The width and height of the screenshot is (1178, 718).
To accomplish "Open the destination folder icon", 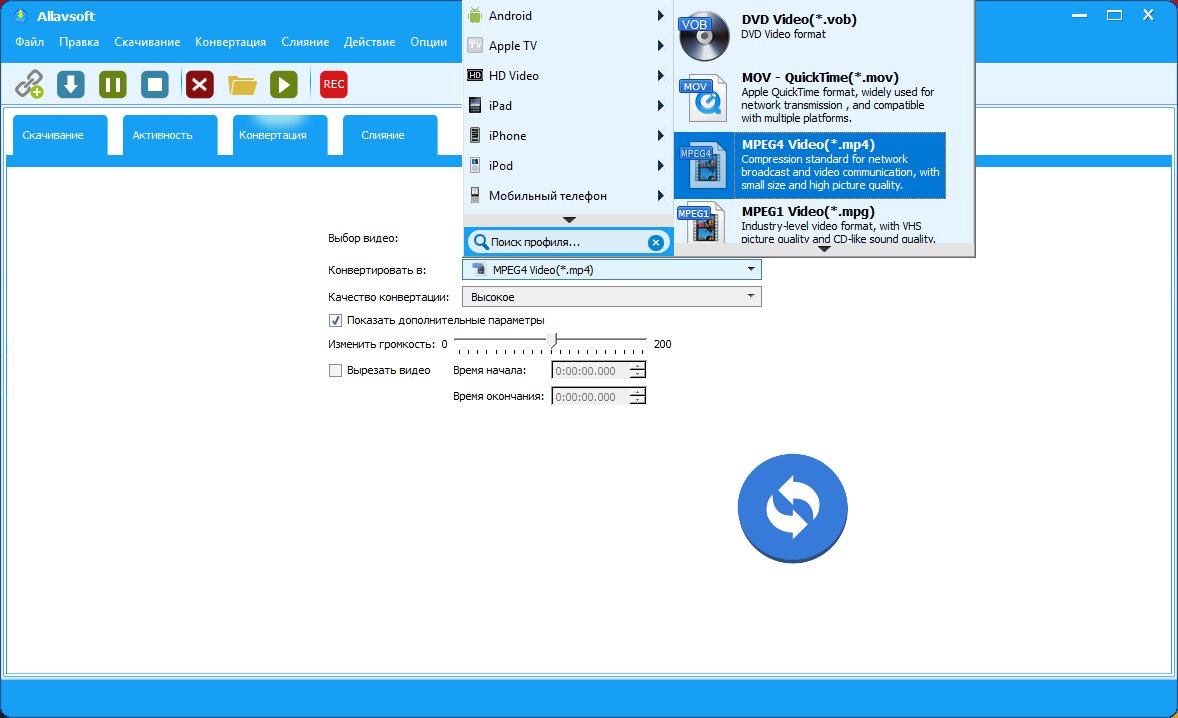I will (x=242, y=85).
